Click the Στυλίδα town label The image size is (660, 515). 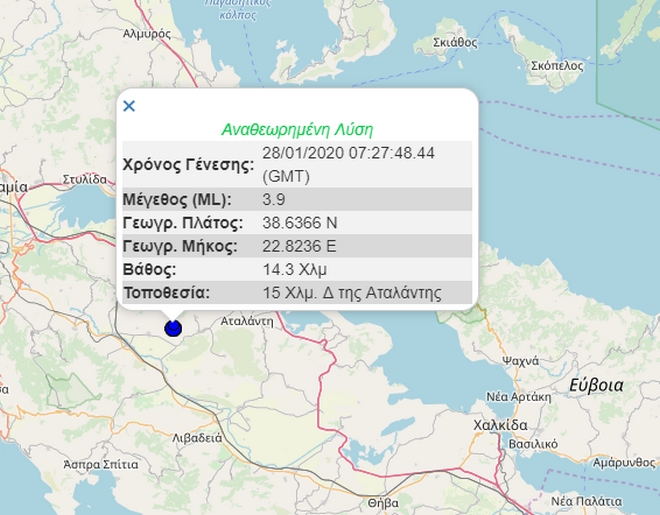click(84, 179)
